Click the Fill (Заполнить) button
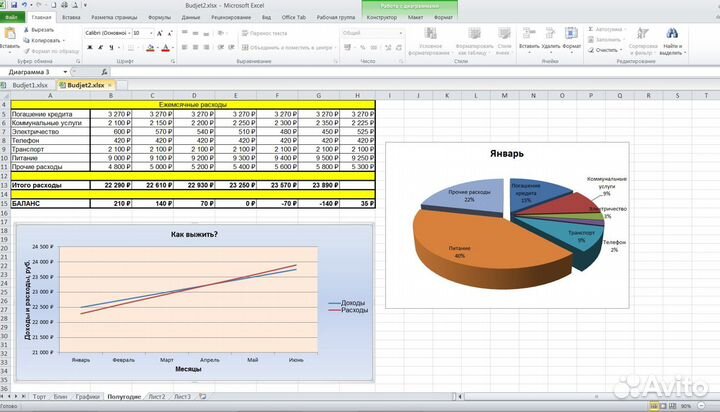The width and height of the screenshot is (720, 412). [x=607, y=40]
